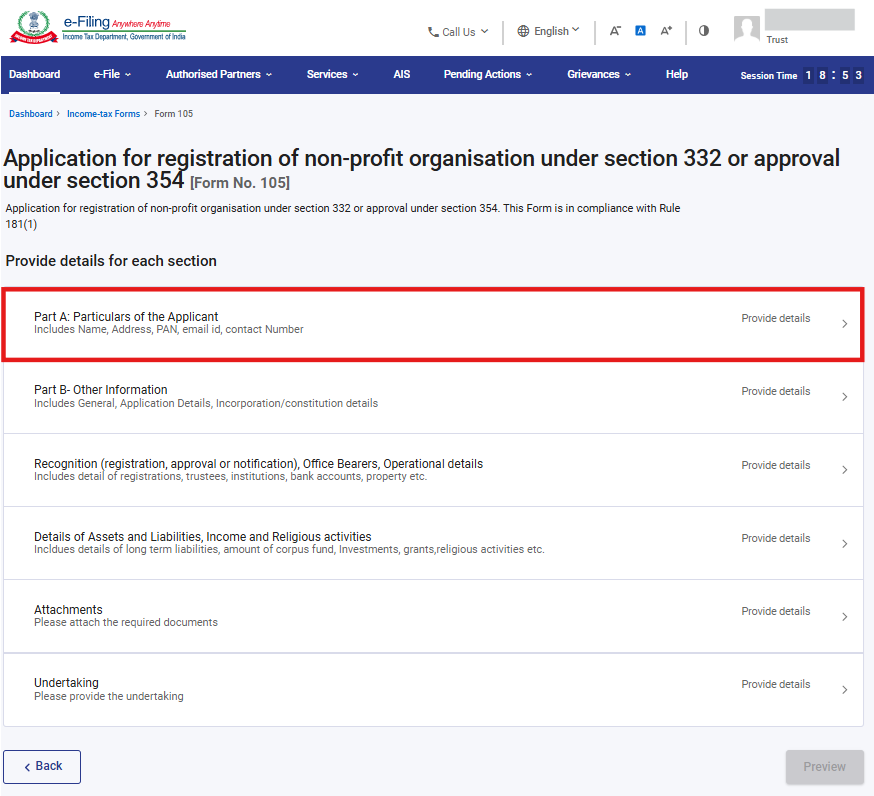Increase font size with A+ icon
The height and width of the screenshot is (796, 874).
[666, 31]
